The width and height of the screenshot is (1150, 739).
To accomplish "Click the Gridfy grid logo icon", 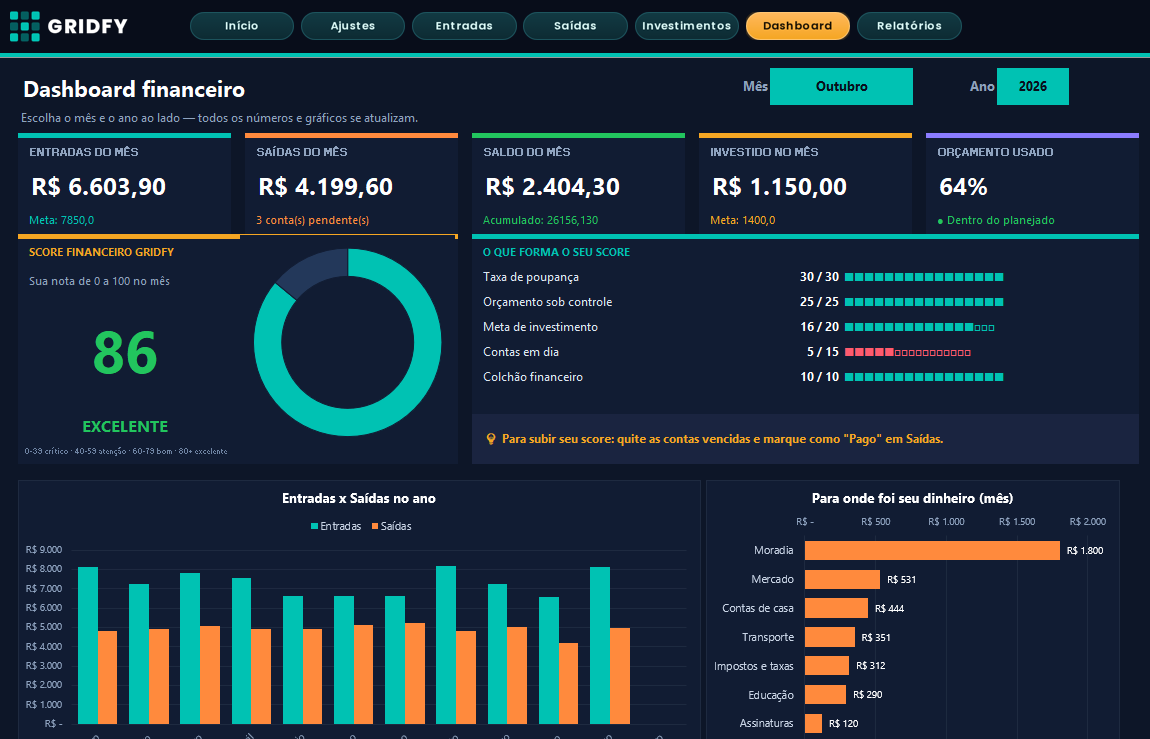I will click(x=25, y=26).
